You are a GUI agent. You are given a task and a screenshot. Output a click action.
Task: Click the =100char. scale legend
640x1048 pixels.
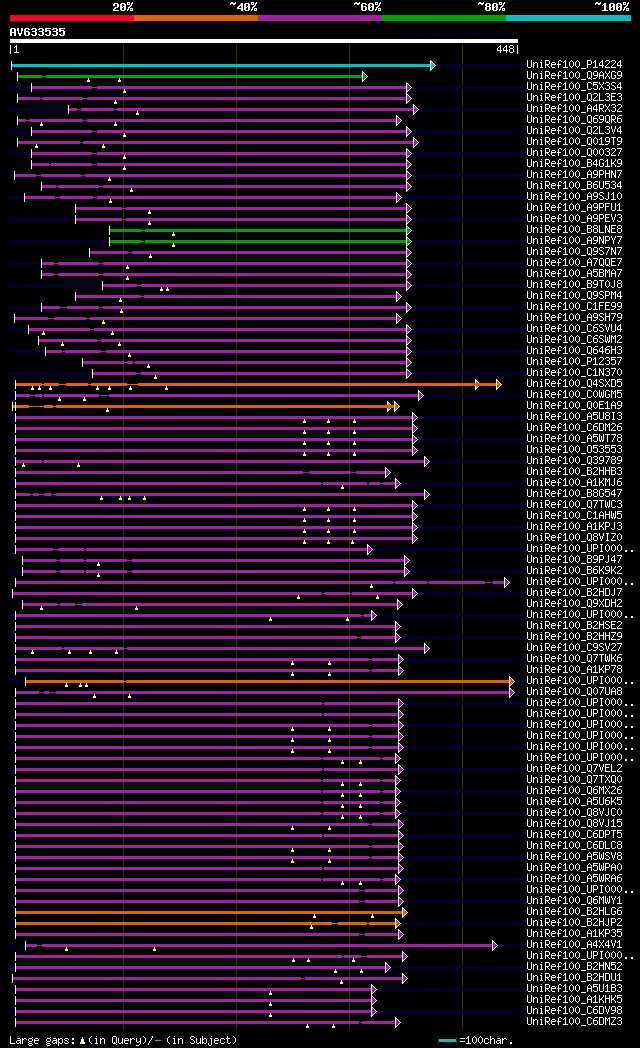pos(476,1041)
